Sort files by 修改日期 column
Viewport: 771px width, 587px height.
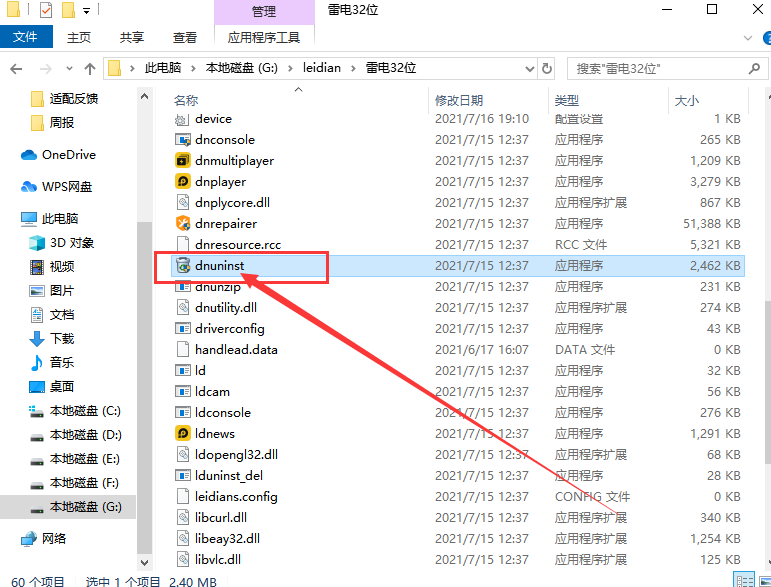click(458, 100)
